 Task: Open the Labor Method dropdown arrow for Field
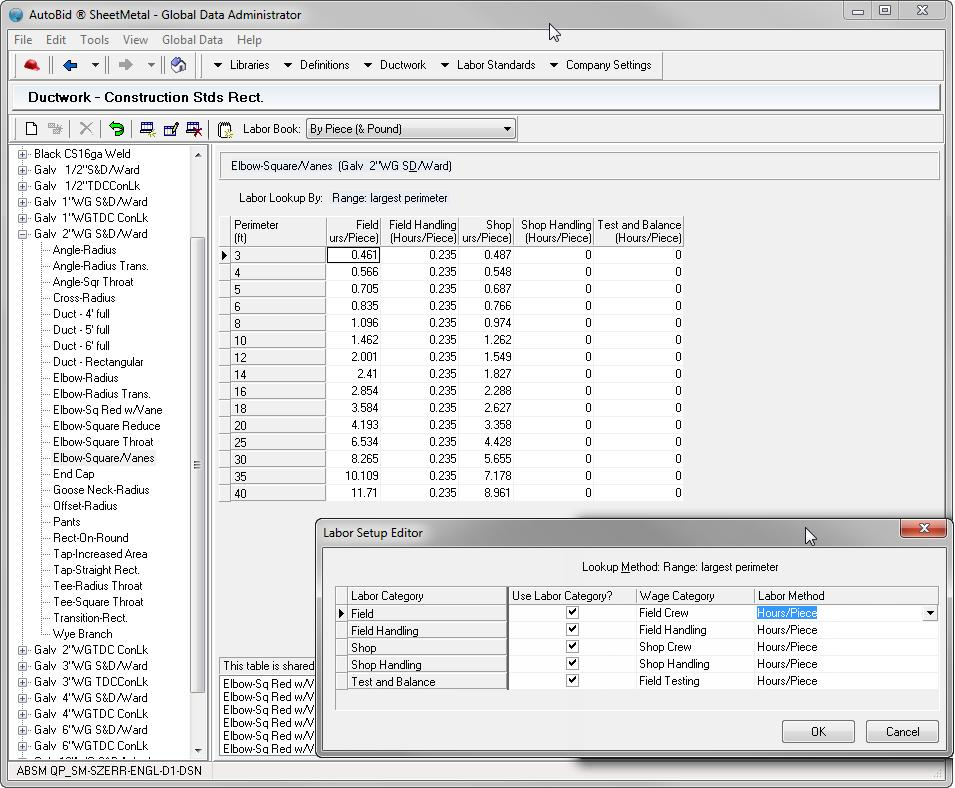[x=930, y=613]
